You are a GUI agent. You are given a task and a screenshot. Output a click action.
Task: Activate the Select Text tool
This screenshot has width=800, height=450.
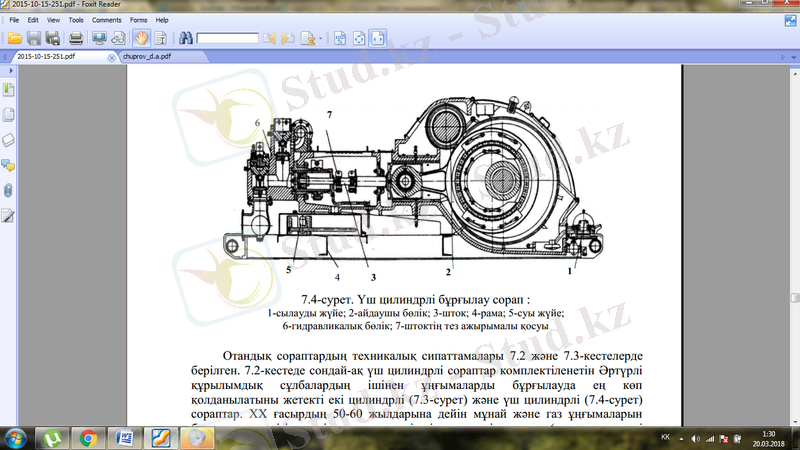click(x=159, y=39)
